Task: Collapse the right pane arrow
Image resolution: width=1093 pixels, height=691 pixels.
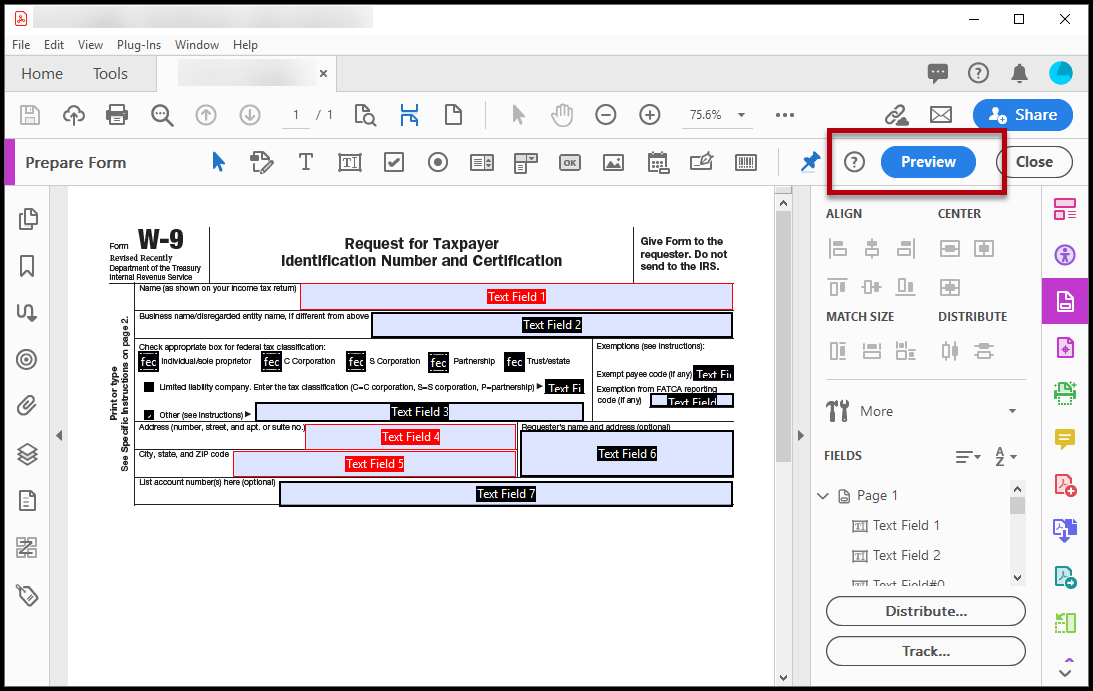Action: (800, 436)
